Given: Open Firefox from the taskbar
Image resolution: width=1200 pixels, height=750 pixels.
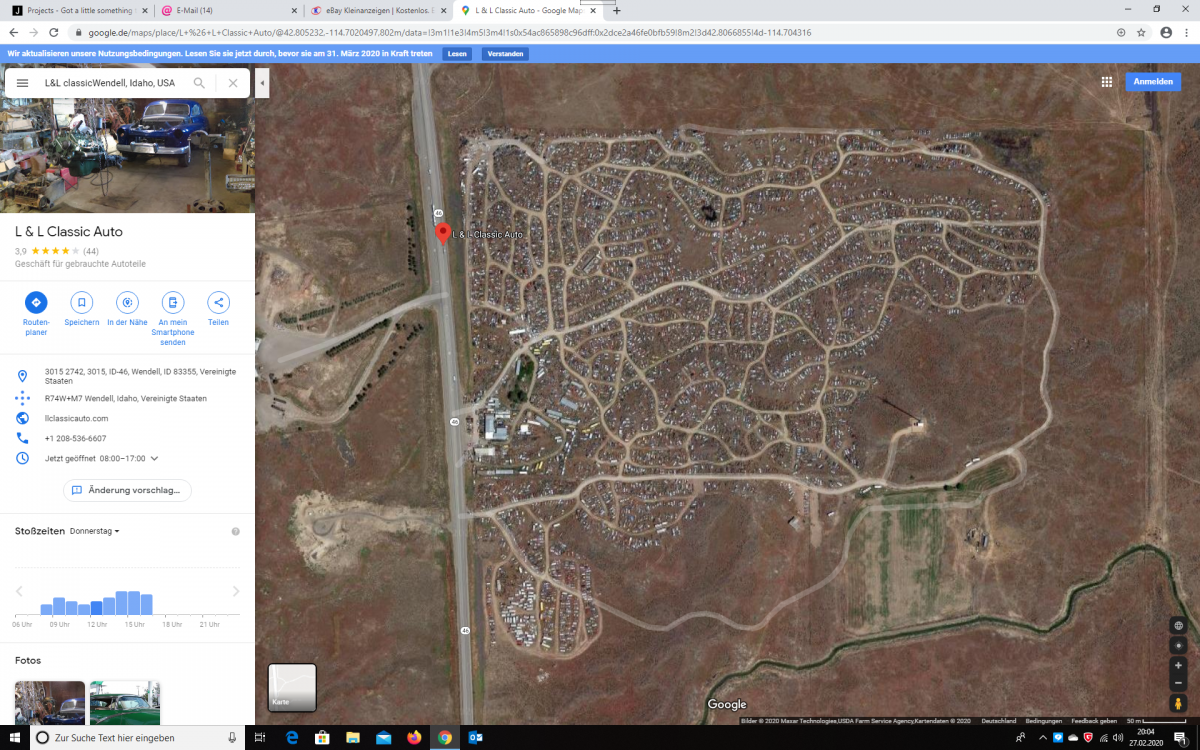Looking at the screenshot, I should pyautogui.click(x=414, y=738).
